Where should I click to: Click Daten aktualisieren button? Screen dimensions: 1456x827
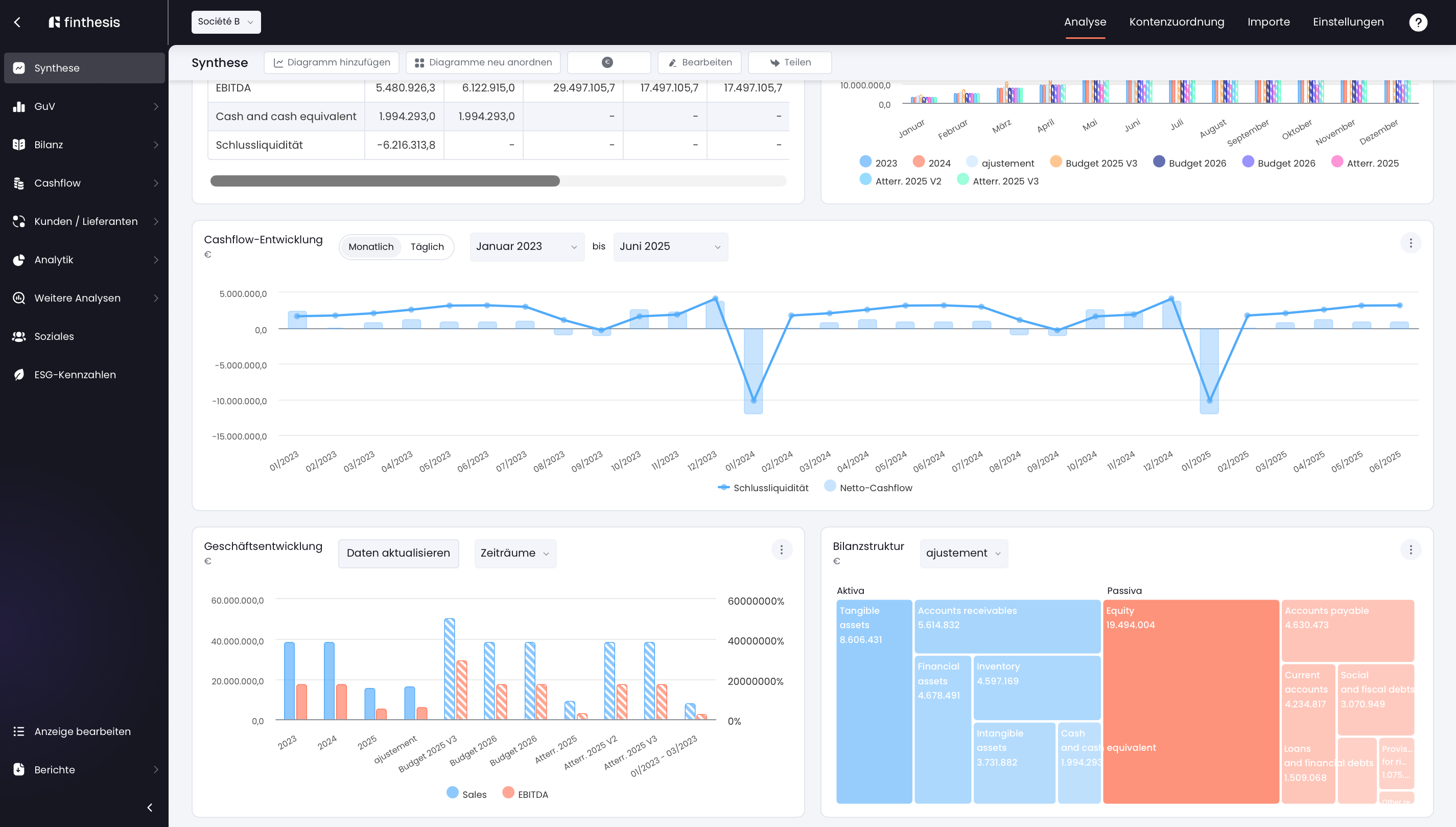coord(398,553)
